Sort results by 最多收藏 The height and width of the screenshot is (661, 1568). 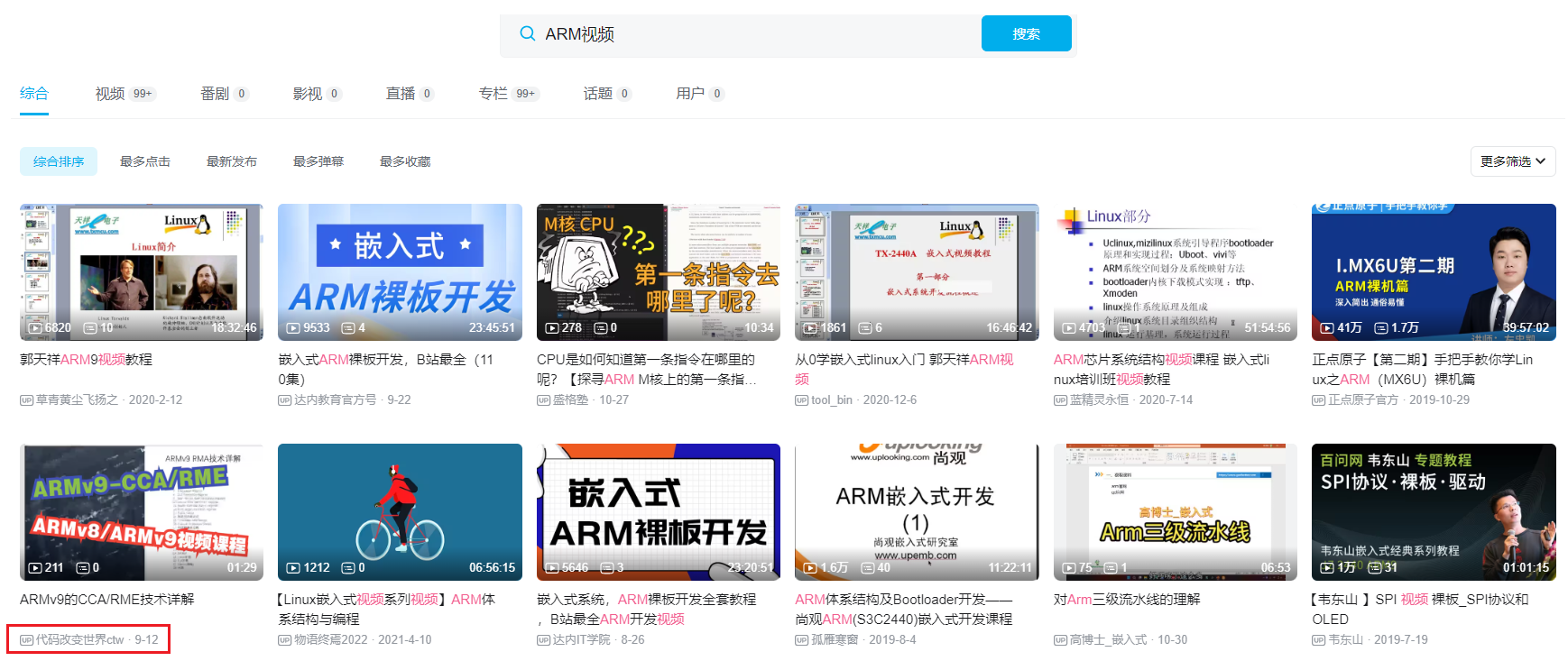405,161
